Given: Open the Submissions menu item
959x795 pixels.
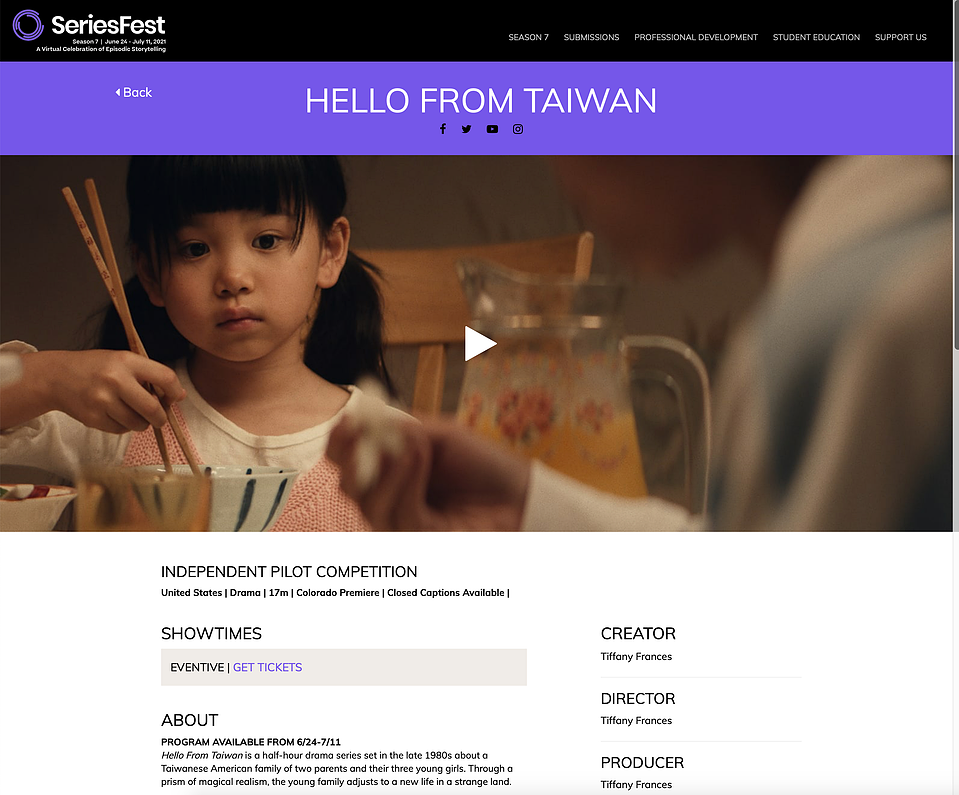Looking at the screenshot, I should [x=591, y=37].
